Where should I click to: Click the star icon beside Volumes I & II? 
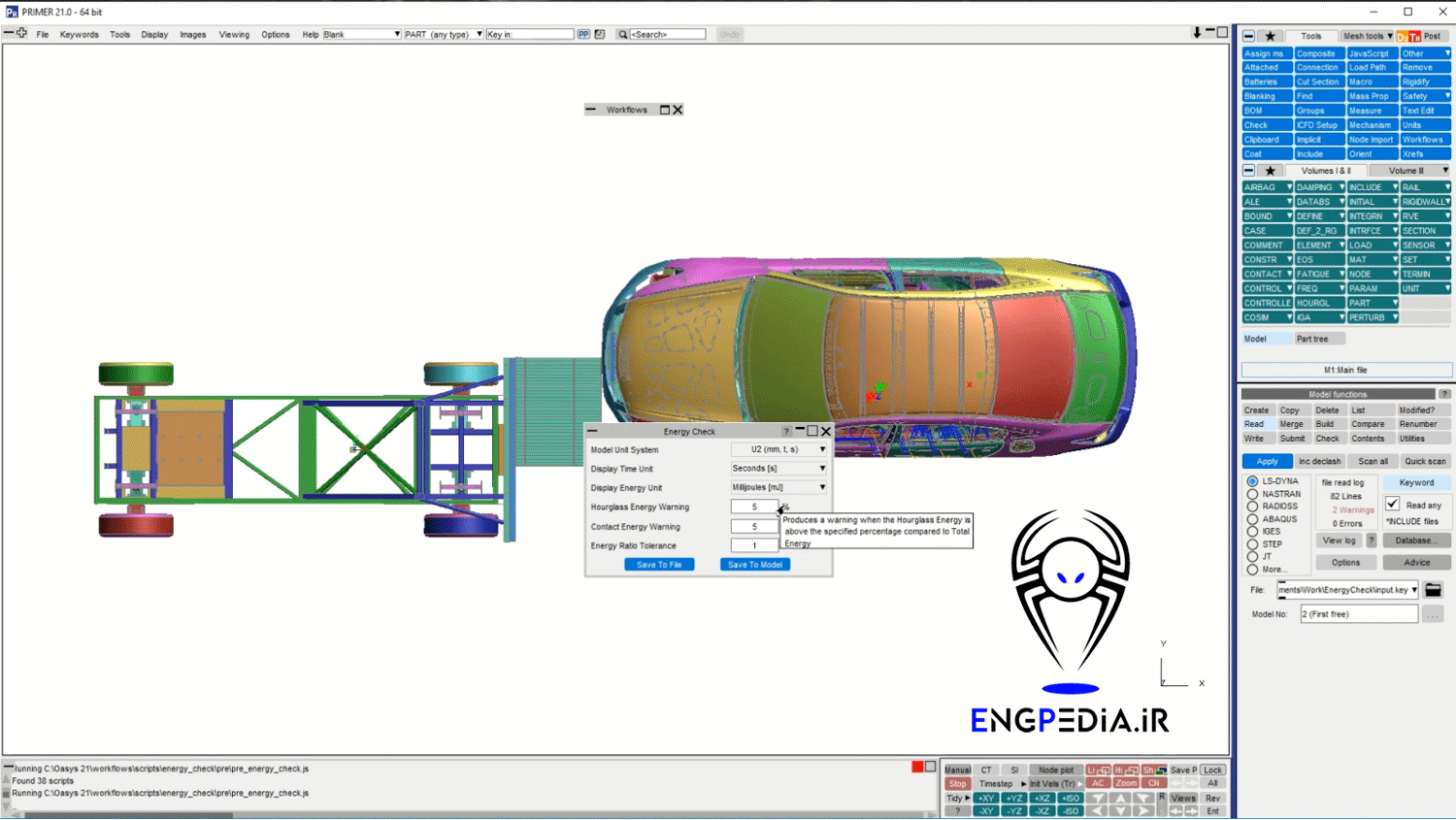tap(1270, 171)
